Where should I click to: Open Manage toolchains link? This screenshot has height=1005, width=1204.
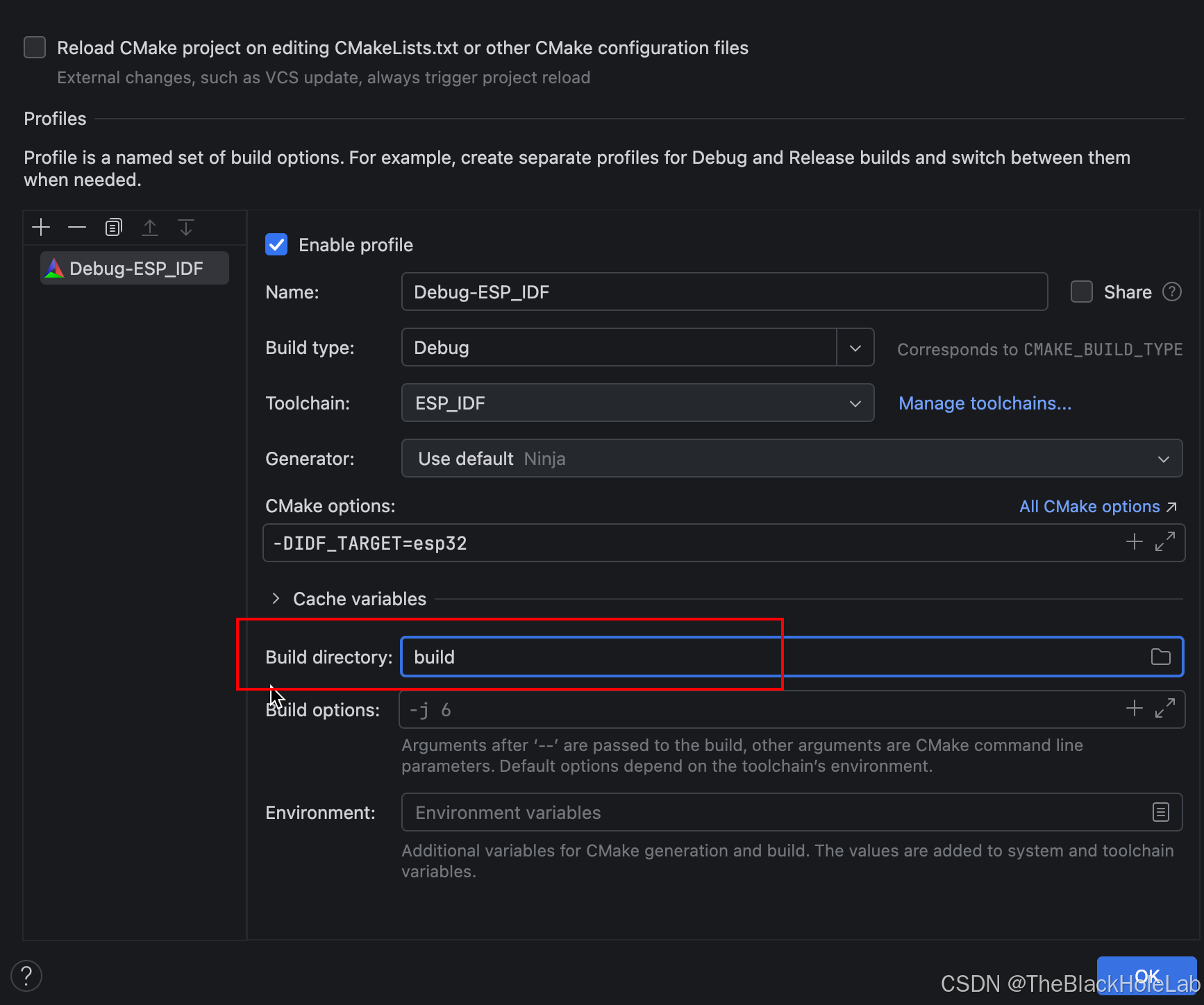click(x=985, y=403)
